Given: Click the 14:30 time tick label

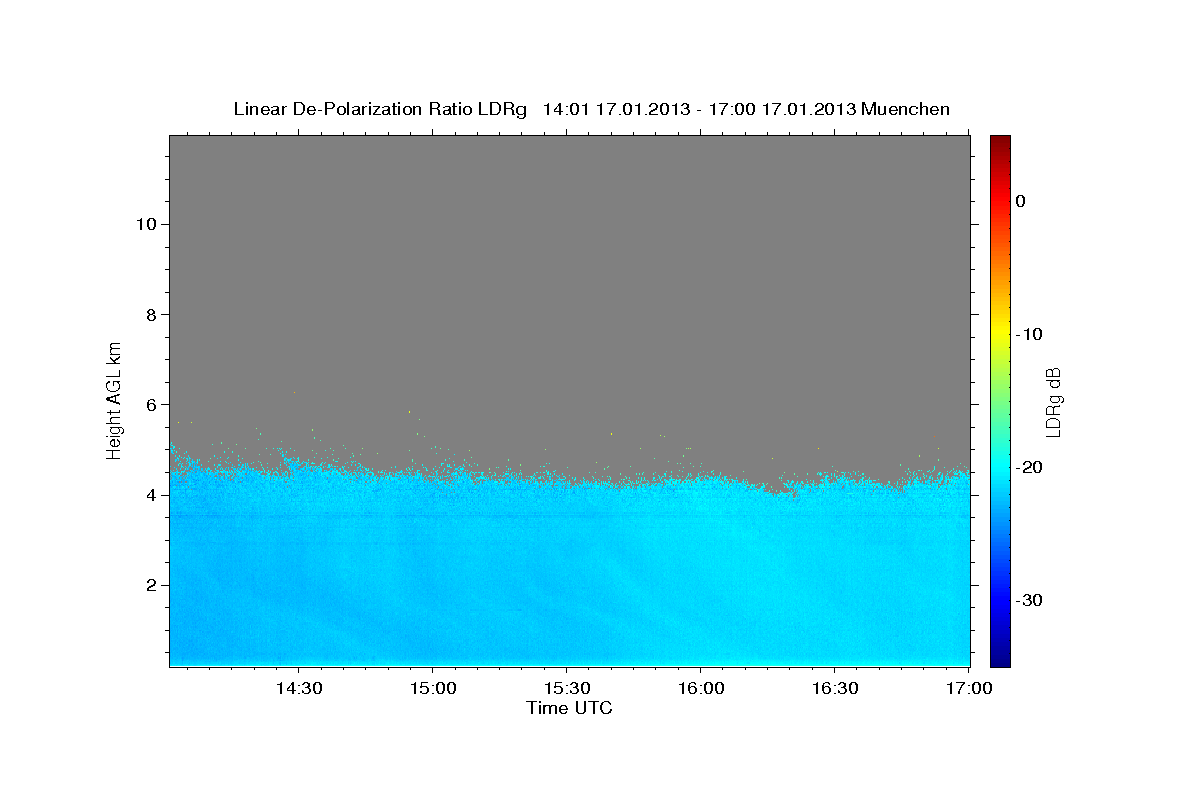Looking at the screenshot, I should (x=298, y=689).
